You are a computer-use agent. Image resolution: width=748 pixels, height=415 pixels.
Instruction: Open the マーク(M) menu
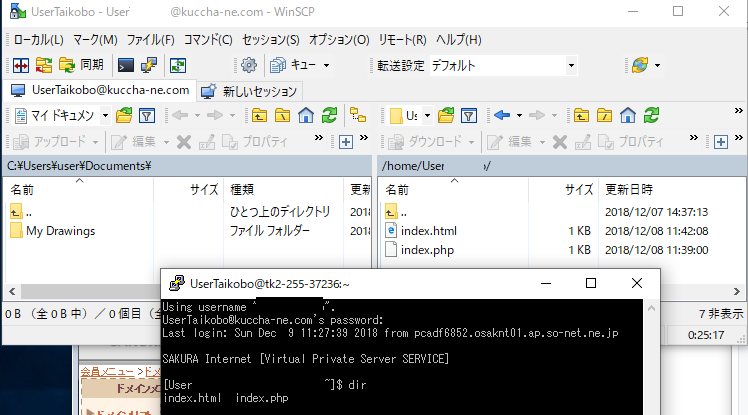(x=95, y=40)
